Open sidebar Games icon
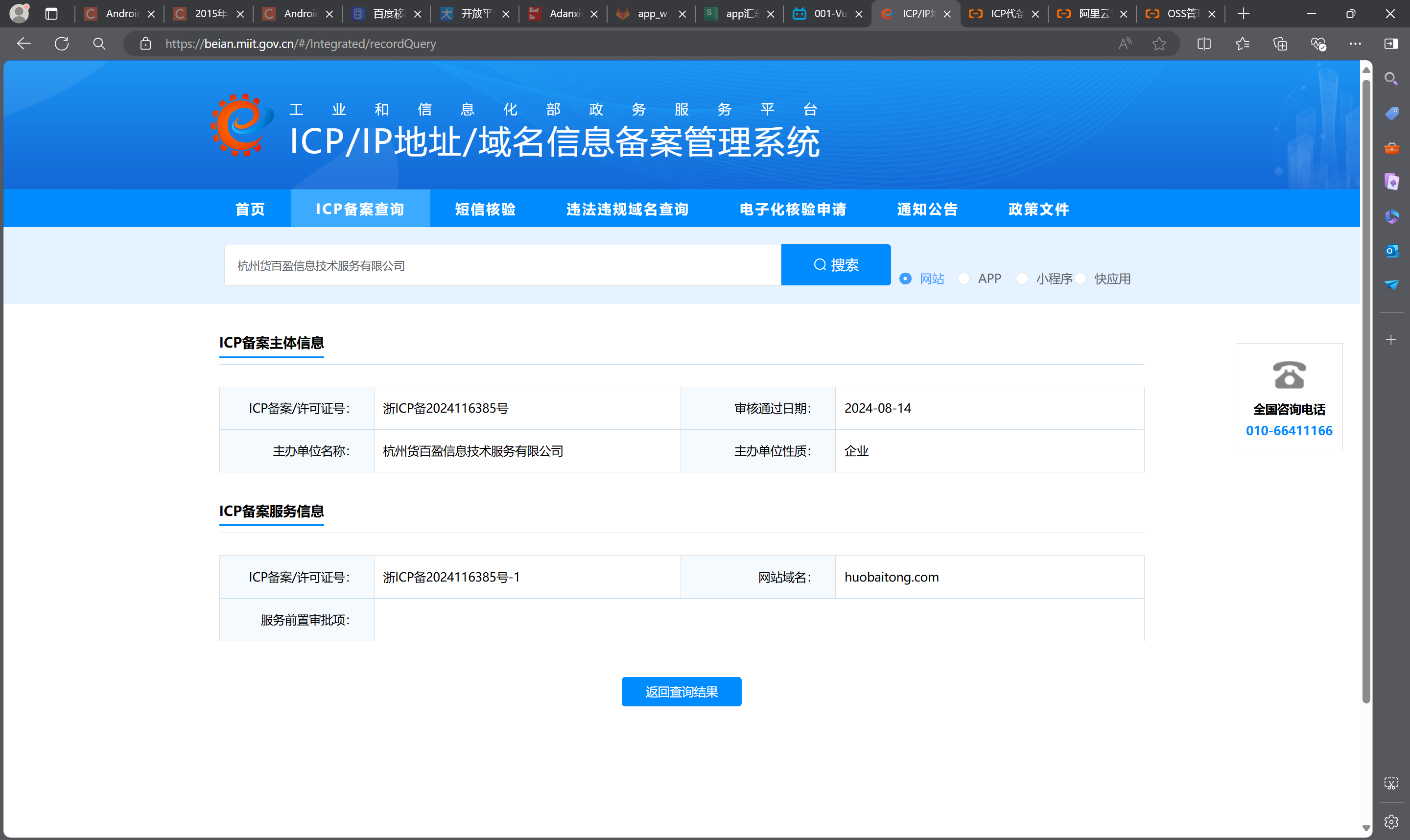The width and height of the screenshot is (1410, 840). 1391,182
